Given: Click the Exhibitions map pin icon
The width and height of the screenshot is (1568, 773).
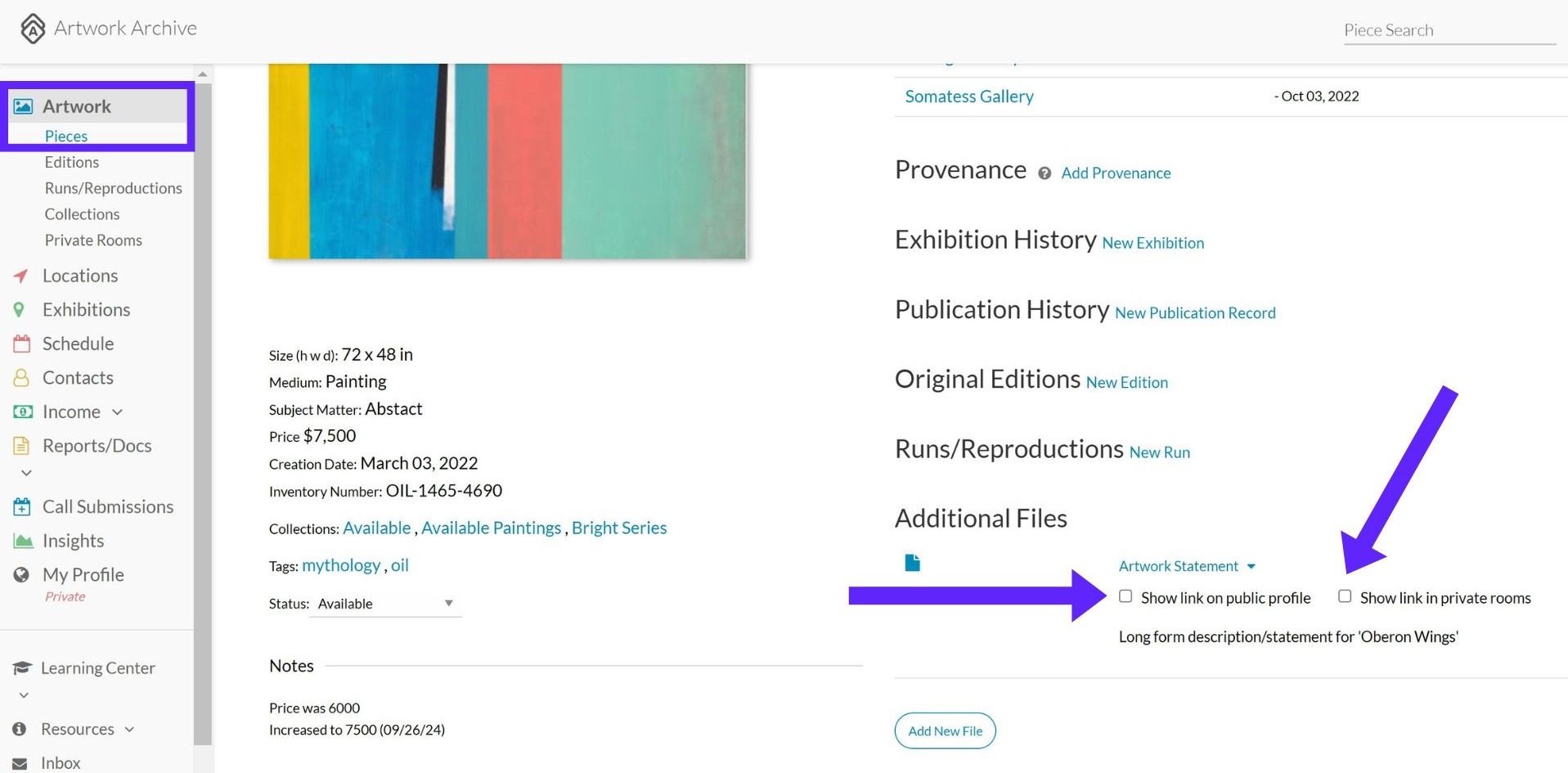Looking at the screenshot, I should pyautogui.click(x=19, y=310).
